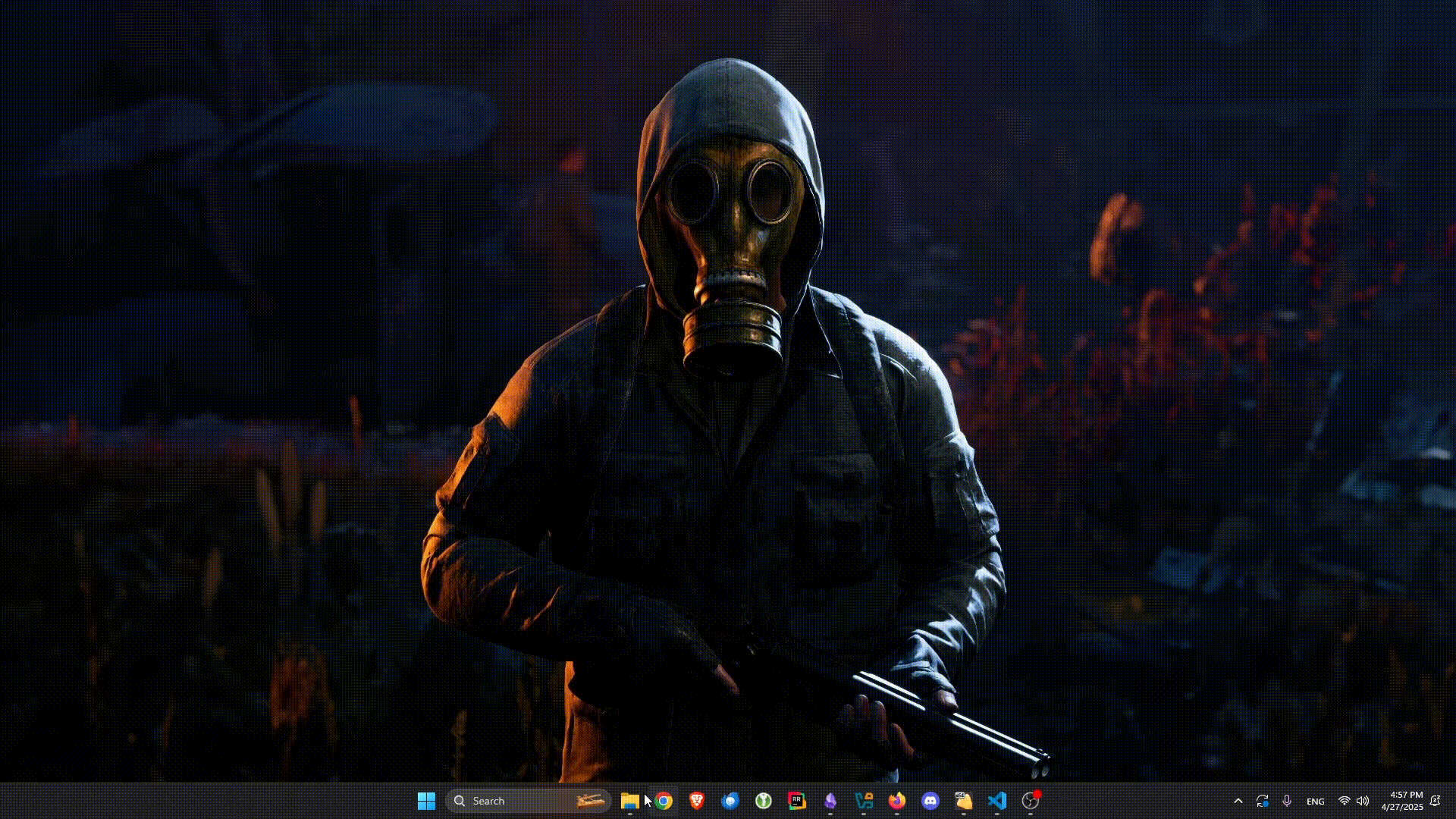Switch to Firefox in the taskbar

(897, 801)
